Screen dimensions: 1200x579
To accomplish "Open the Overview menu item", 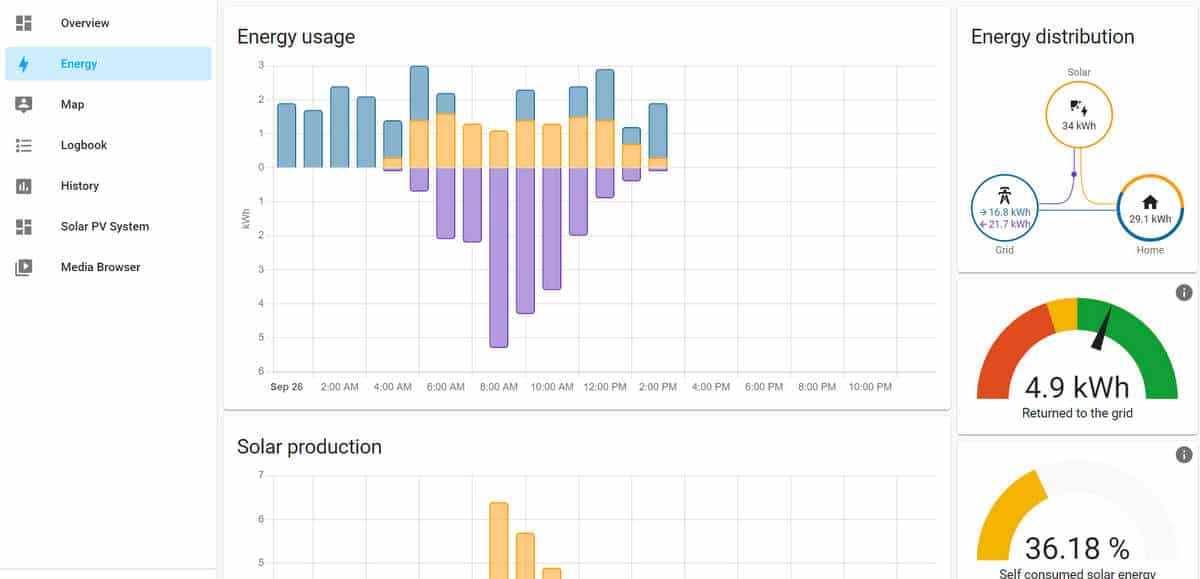I will click(85, 23).
